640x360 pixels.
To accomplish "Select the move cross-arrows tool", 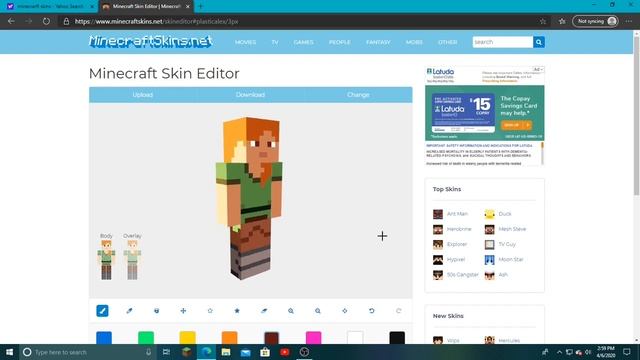I will [183, 311].
